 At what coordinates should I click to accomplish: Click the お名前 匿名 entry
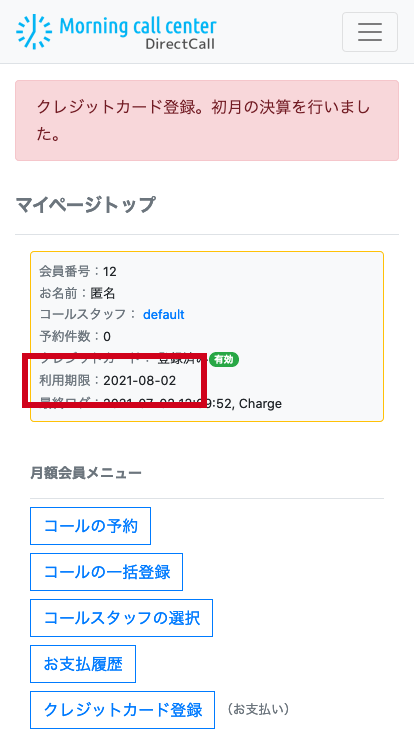77,293
